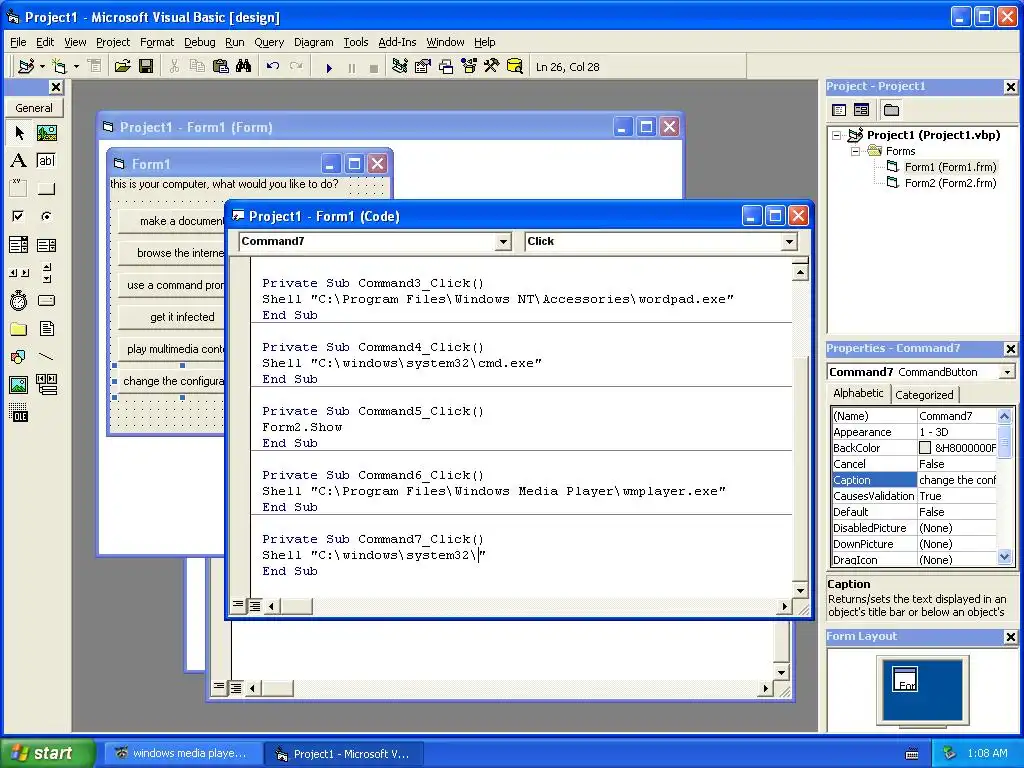
Task: Click Procedure View toggle in the rear code window
Action: point(219,687)
